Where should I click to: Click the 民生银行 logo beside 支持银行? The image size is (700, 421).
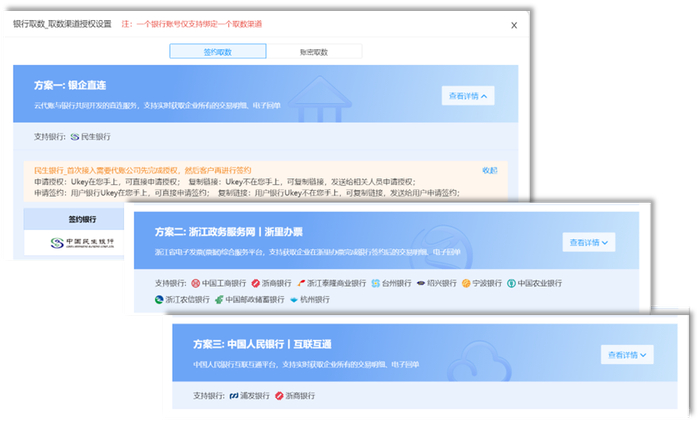point(75,137)
